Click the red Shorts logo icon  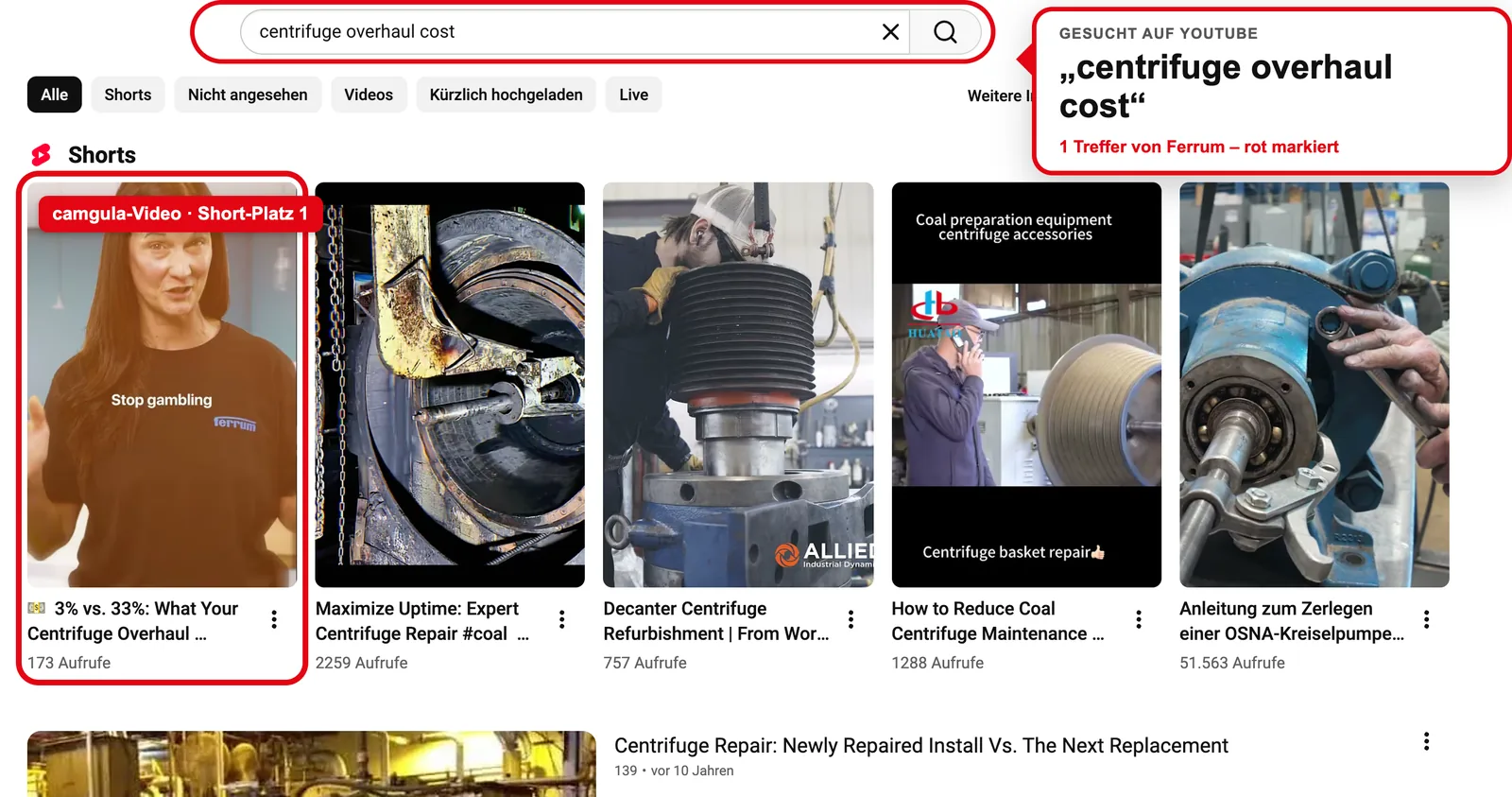click(41, 155)
